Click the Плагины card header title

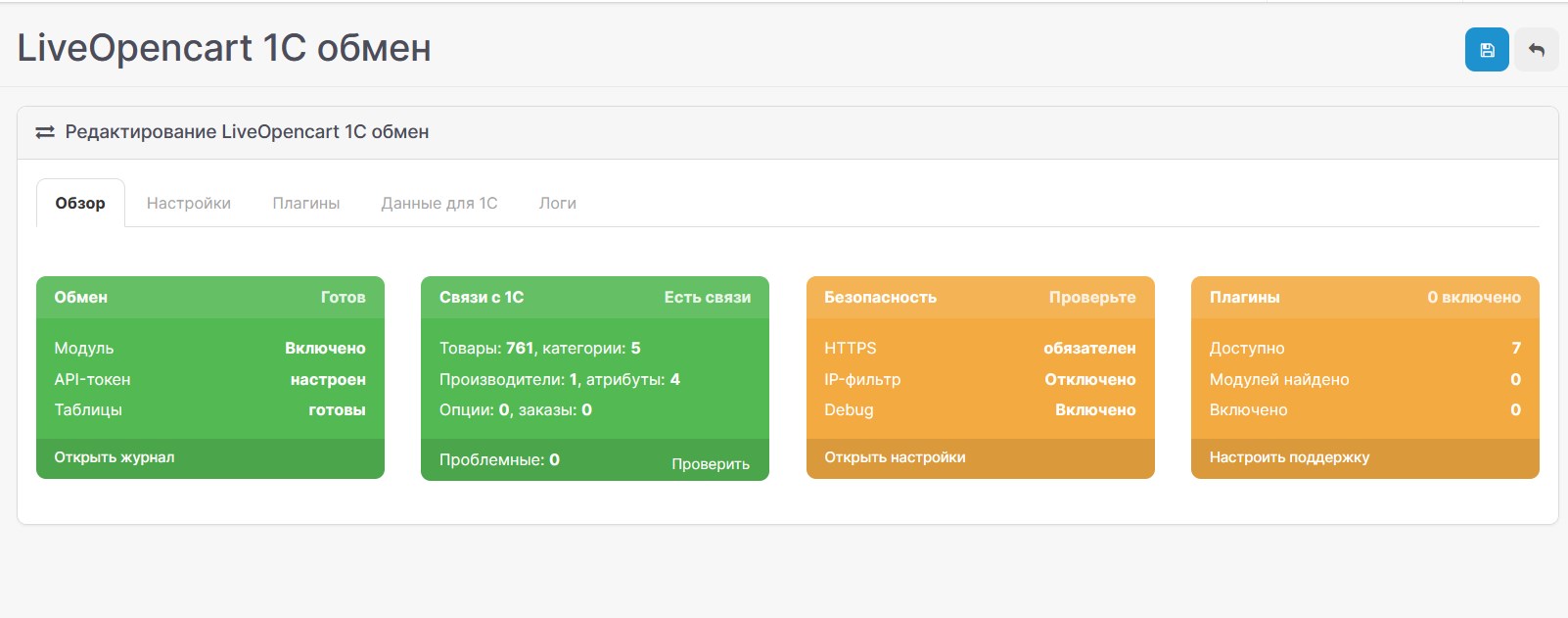point(1244,297)
